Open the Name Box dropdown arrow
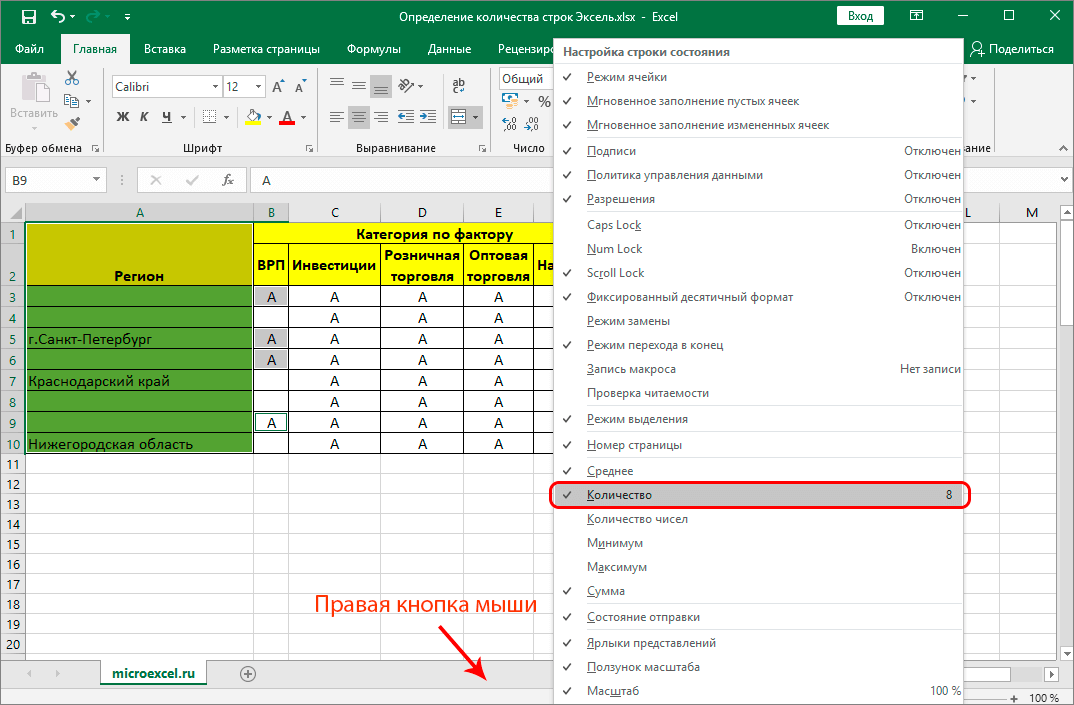The width and height of the screenshot is (1074, 705). pyautogui.click(x=96, y=180)
